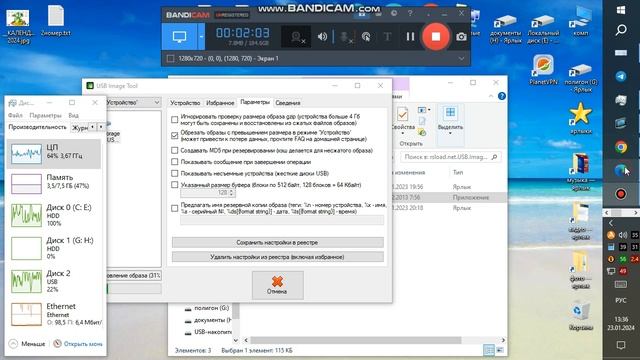Click Explorer horizontal scrollbar

(x=356, y=340)
